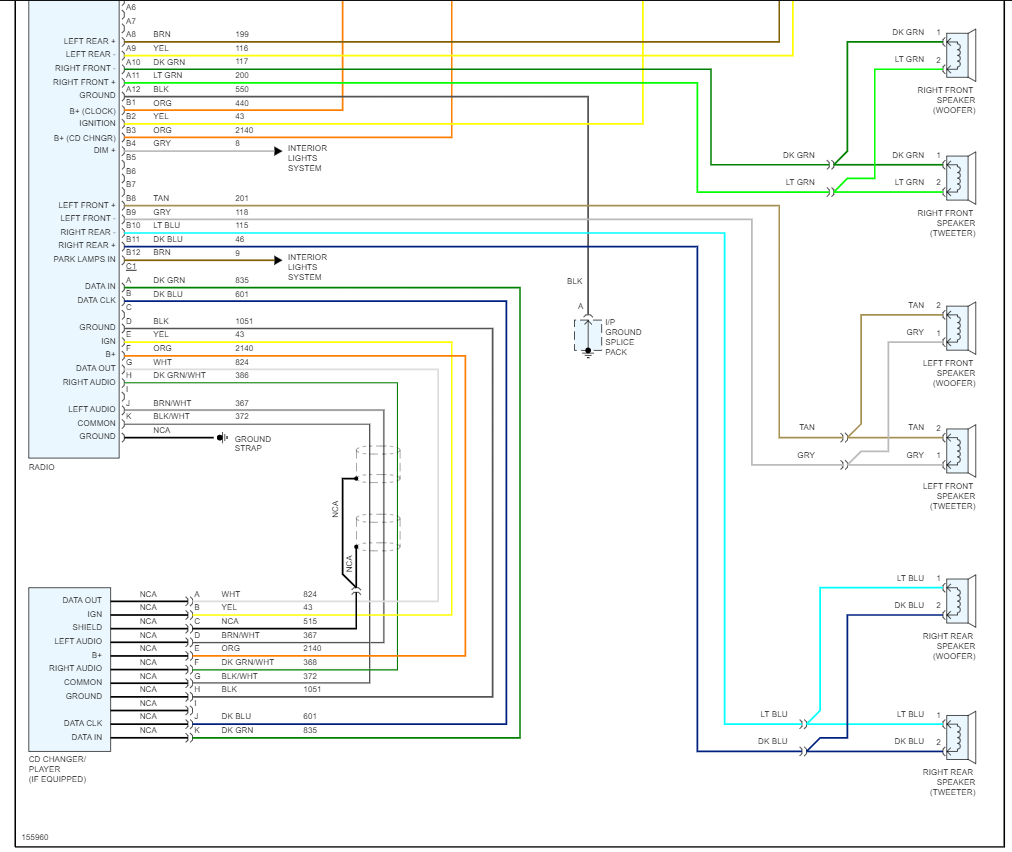Viewport: 1012px width, 852px height.
Task: Click the Right Front Speaker (Woofer) symbol
Action: click(x=960, y=55)
